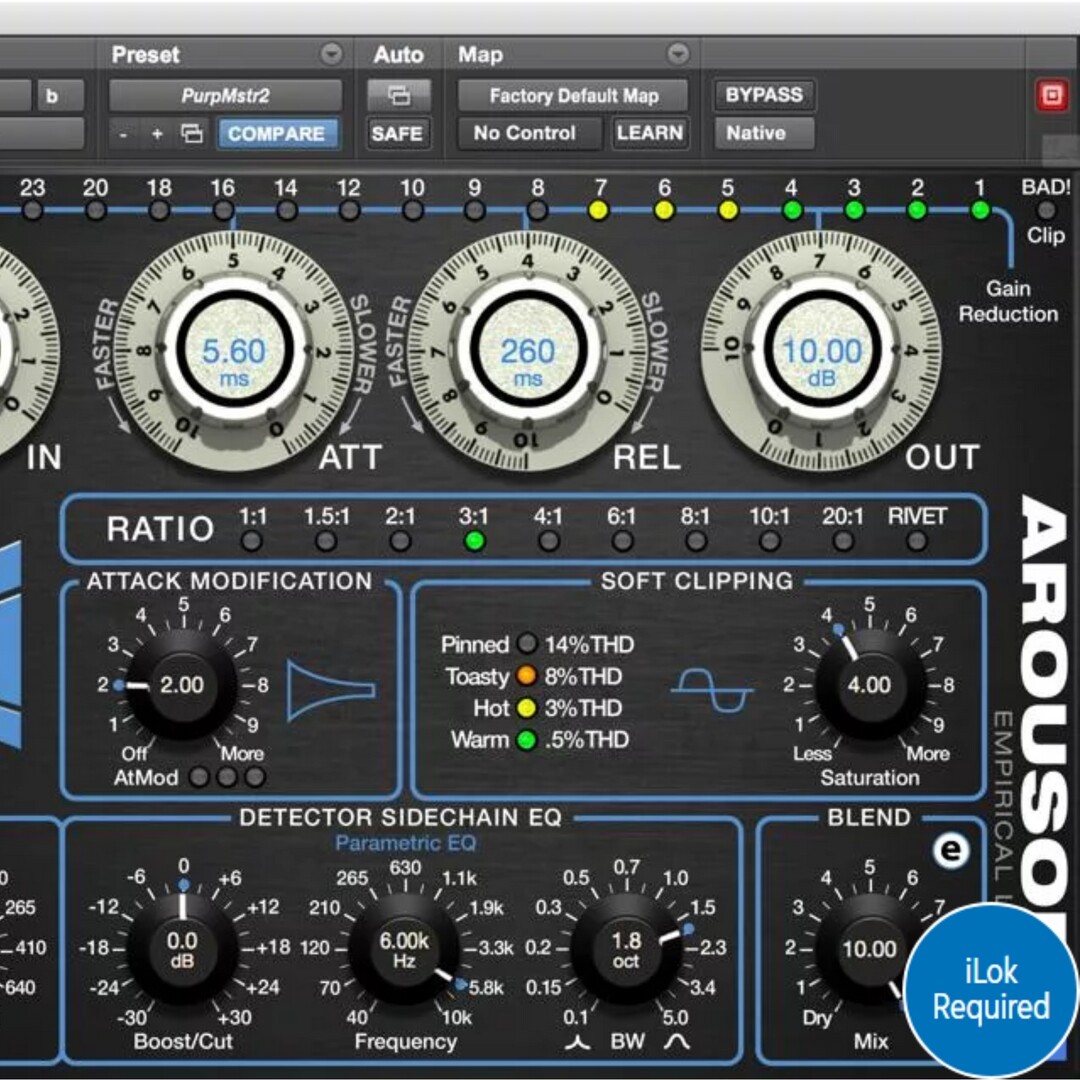Click the previous preset minus button
Image resolution: width=1080 pixels, height=1080 pixels.
click(123, 134)
